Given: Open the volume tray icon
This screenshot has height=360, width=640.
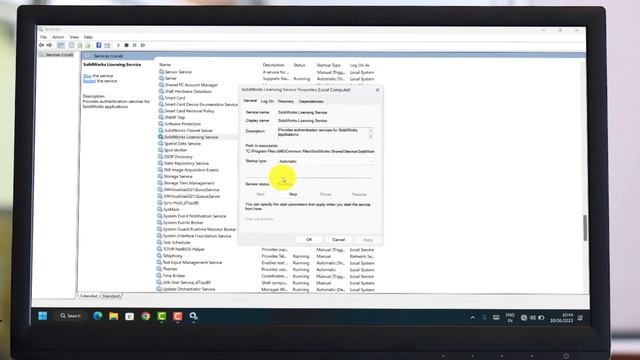Looking at the screenshot, I should (x=533, y=318).
